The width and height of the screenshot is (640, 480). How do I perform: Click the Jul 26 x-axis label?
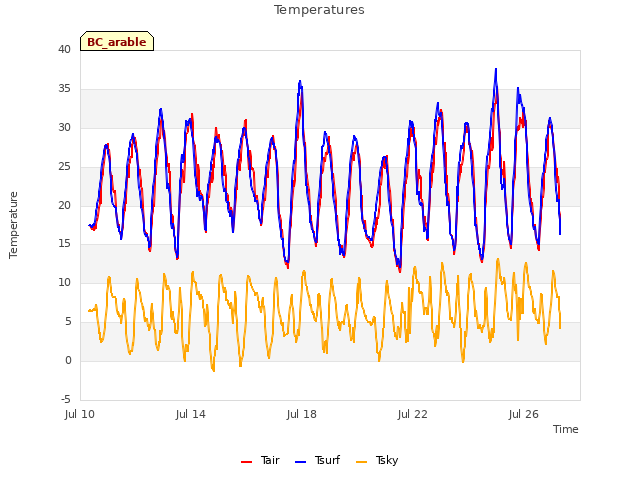[524, 415]
